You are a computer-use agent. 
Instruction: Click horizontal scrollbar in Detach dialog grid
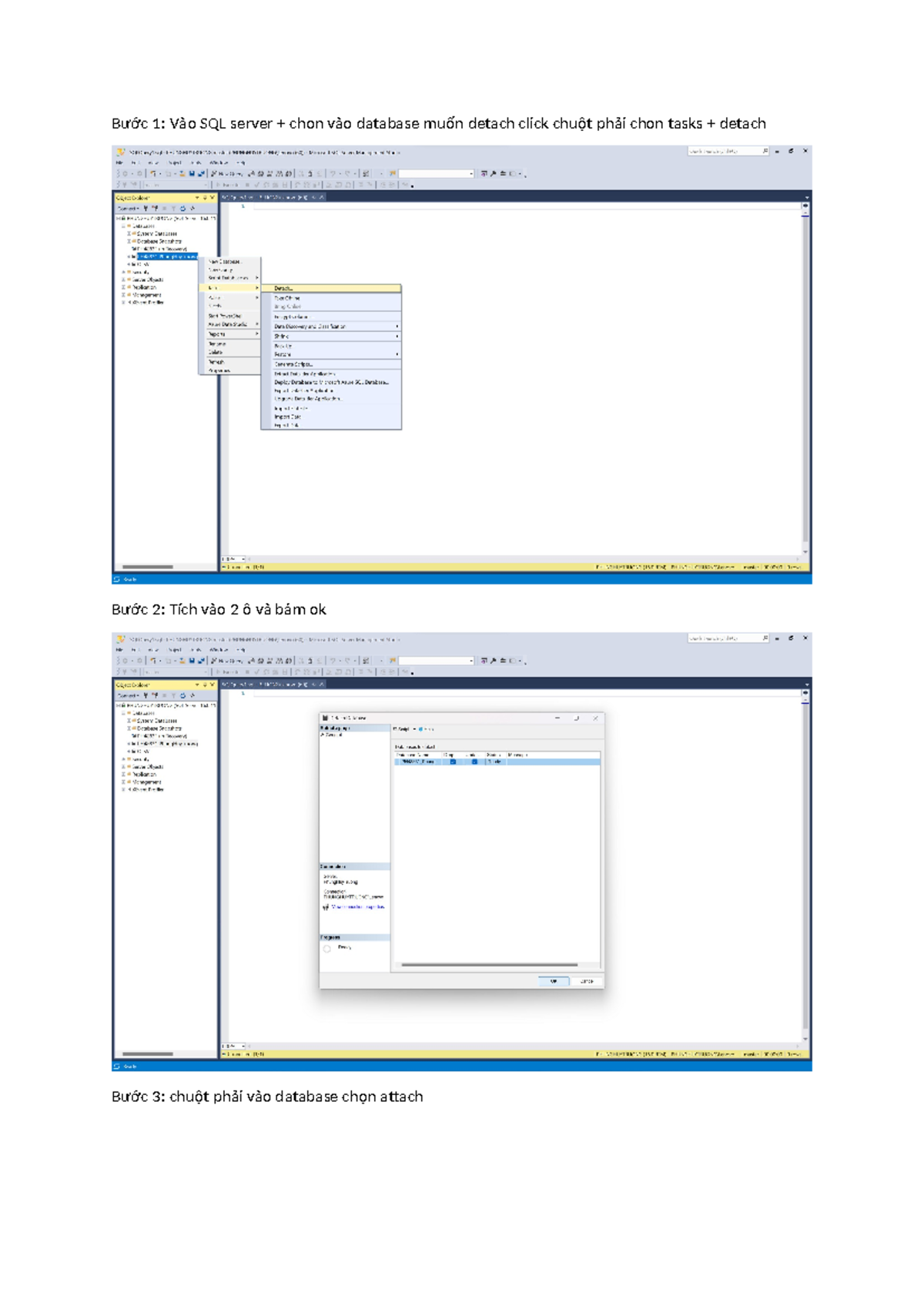click(x=490, y=964)
